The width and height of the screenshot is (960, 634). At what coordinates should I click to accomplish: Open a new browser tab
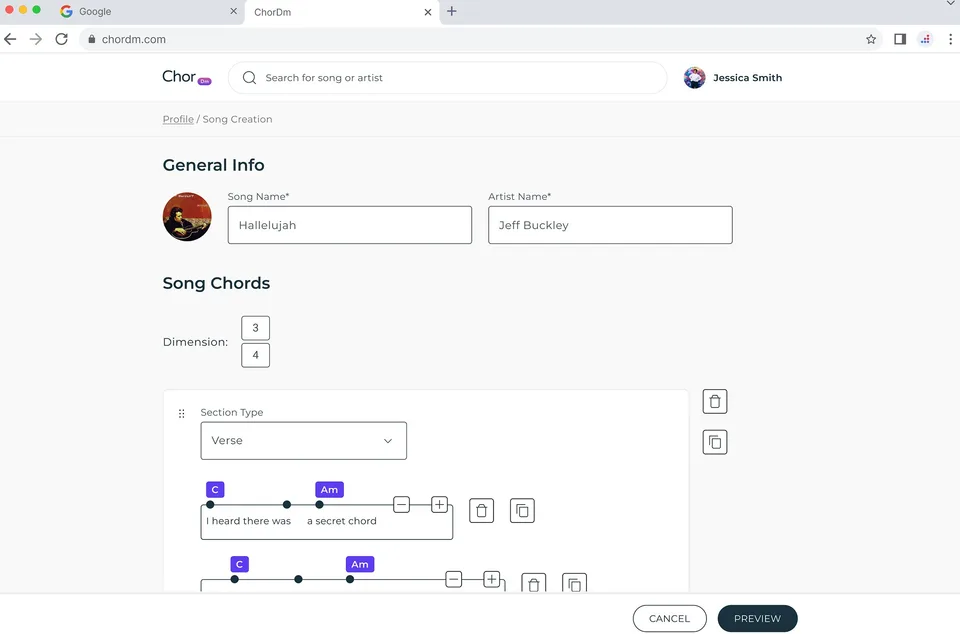pos(452,11)
